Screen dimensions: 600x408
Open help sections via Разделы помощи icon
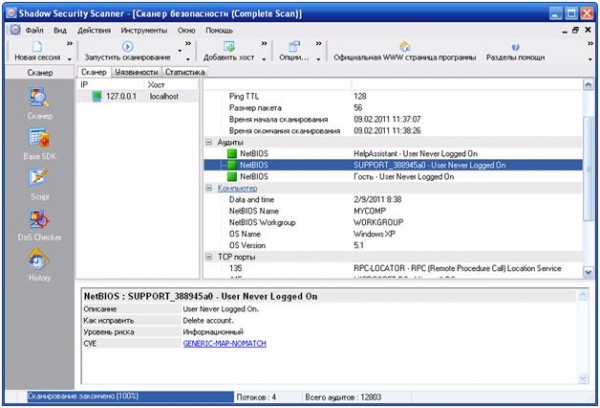[x=515, y=47]
